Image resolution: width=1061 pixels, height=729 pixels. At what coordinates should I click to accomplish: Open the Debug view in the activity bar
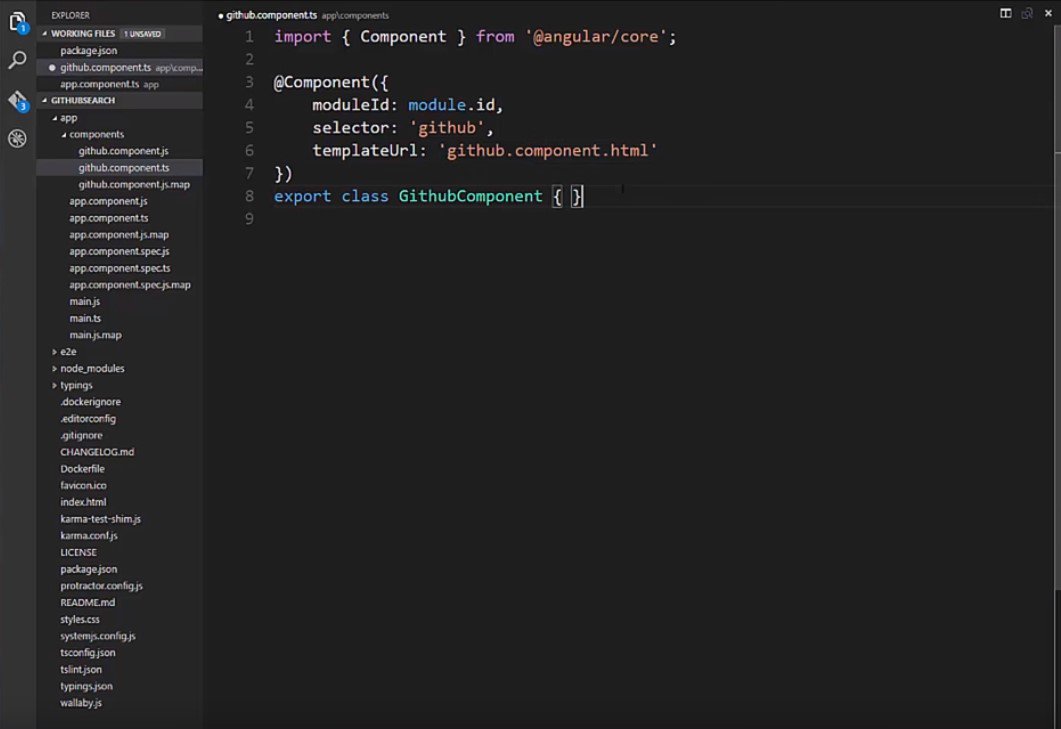(x=18, y=139)
